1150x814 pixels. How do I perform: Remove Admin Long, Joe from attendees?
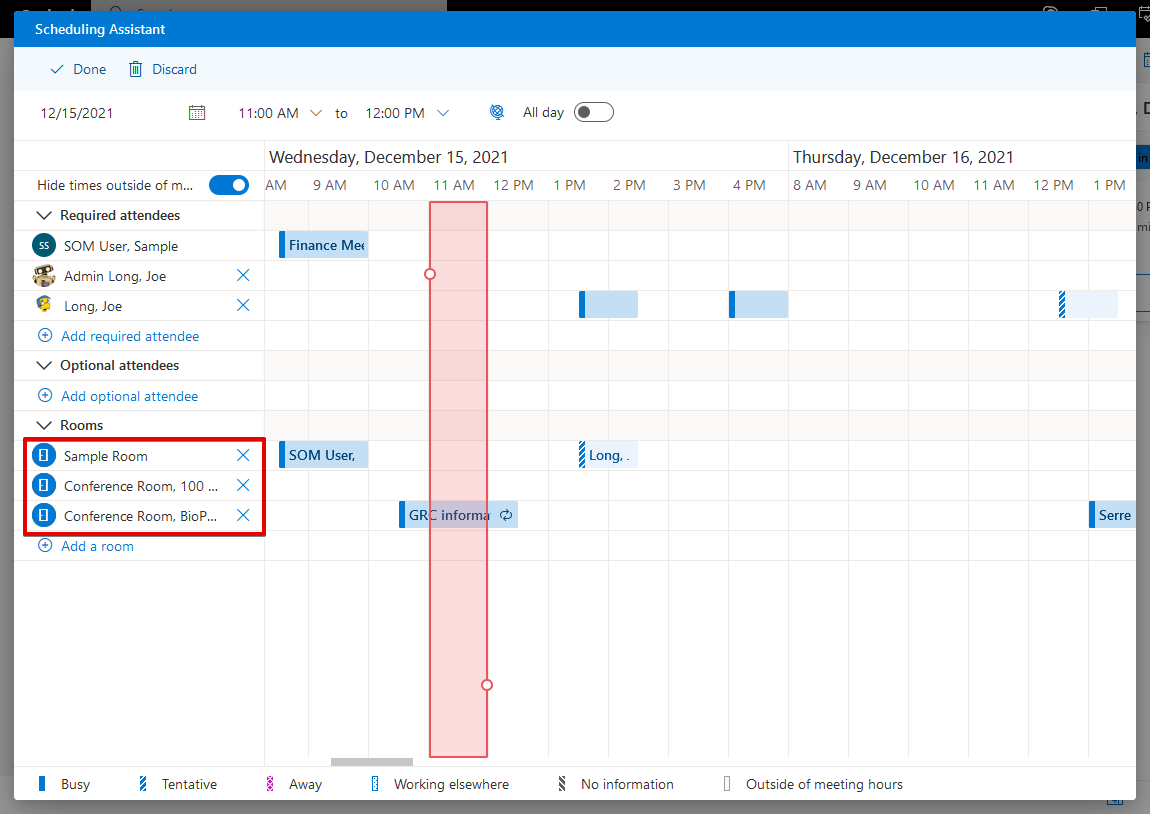242,275
